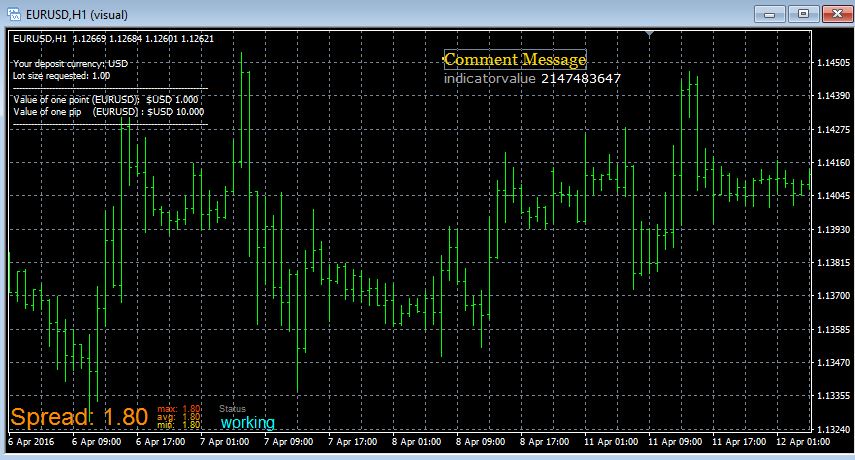Click the 'Status' label
855x460 pixels.
pos(232,409)
